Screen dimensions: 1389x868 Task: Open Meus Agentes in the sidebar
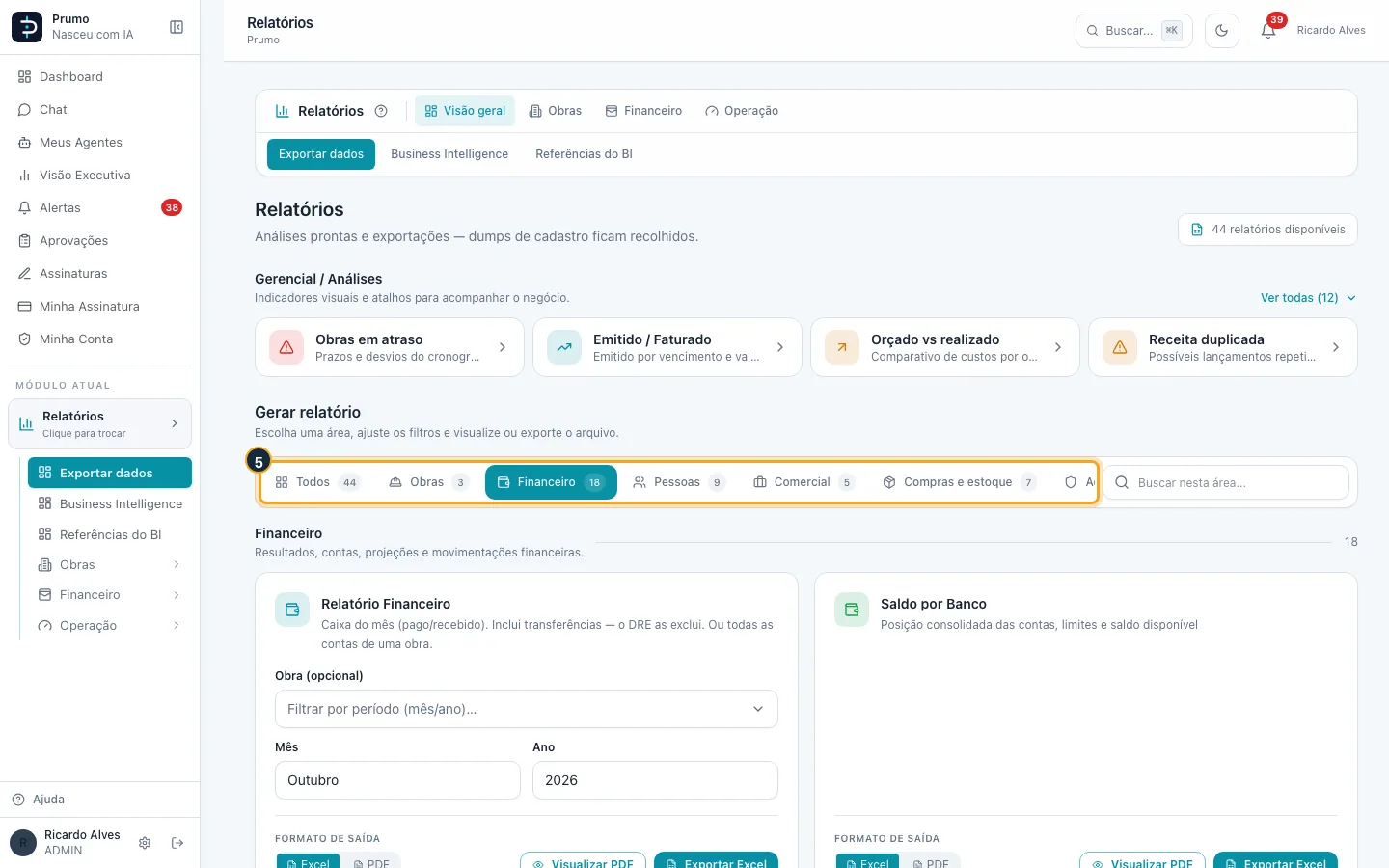tap(100, 143)
